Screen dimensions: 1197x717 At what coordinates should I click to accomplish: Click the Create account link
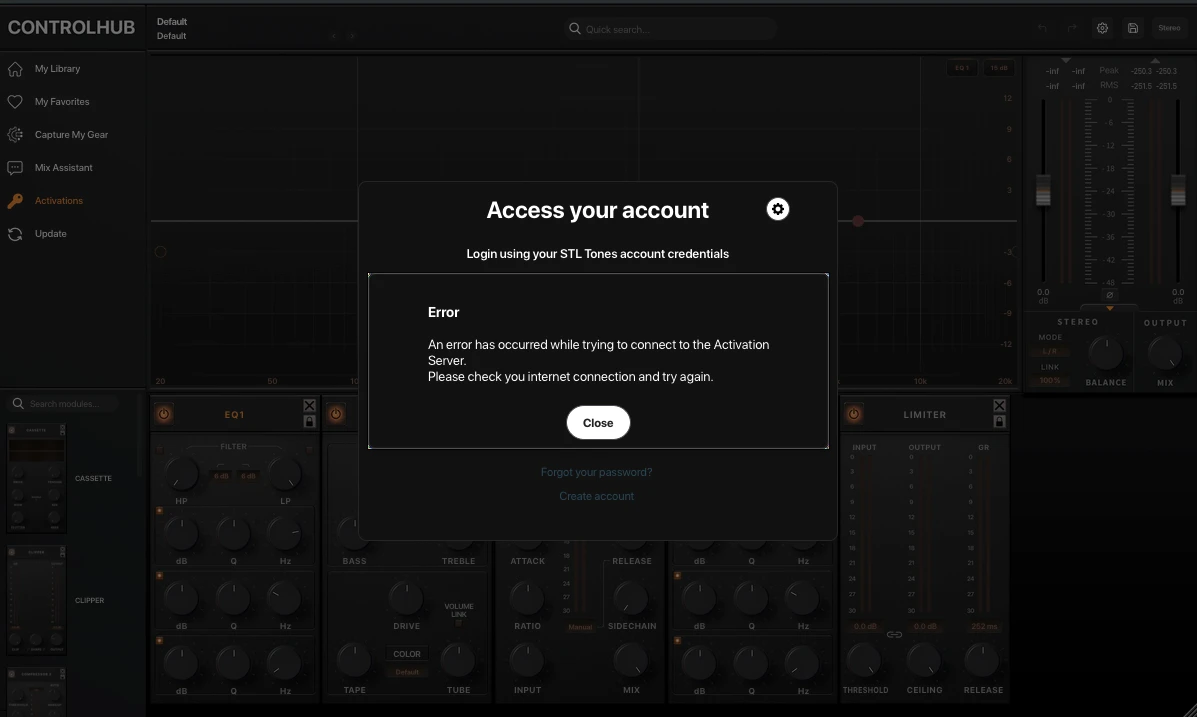click(596, 496)
